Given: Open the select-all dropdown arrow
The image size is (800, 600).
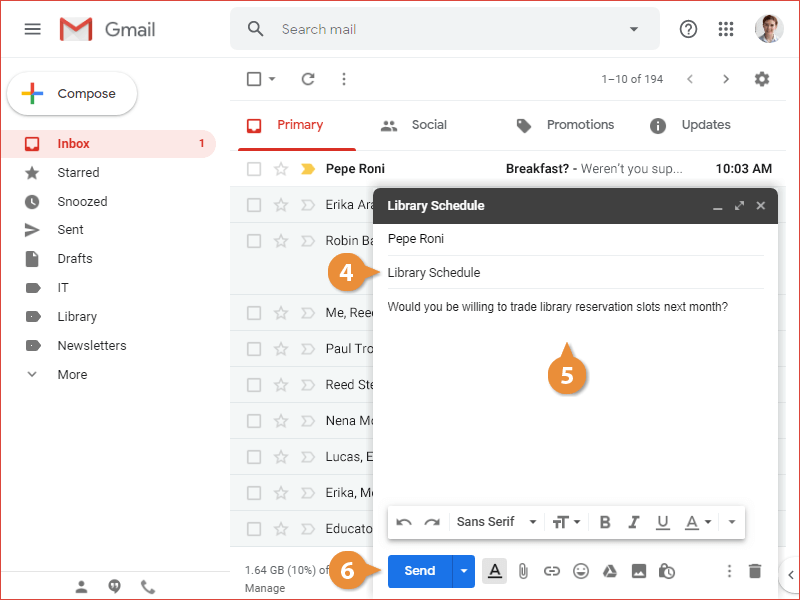Looking at the screenshot, I should [272, 79].
